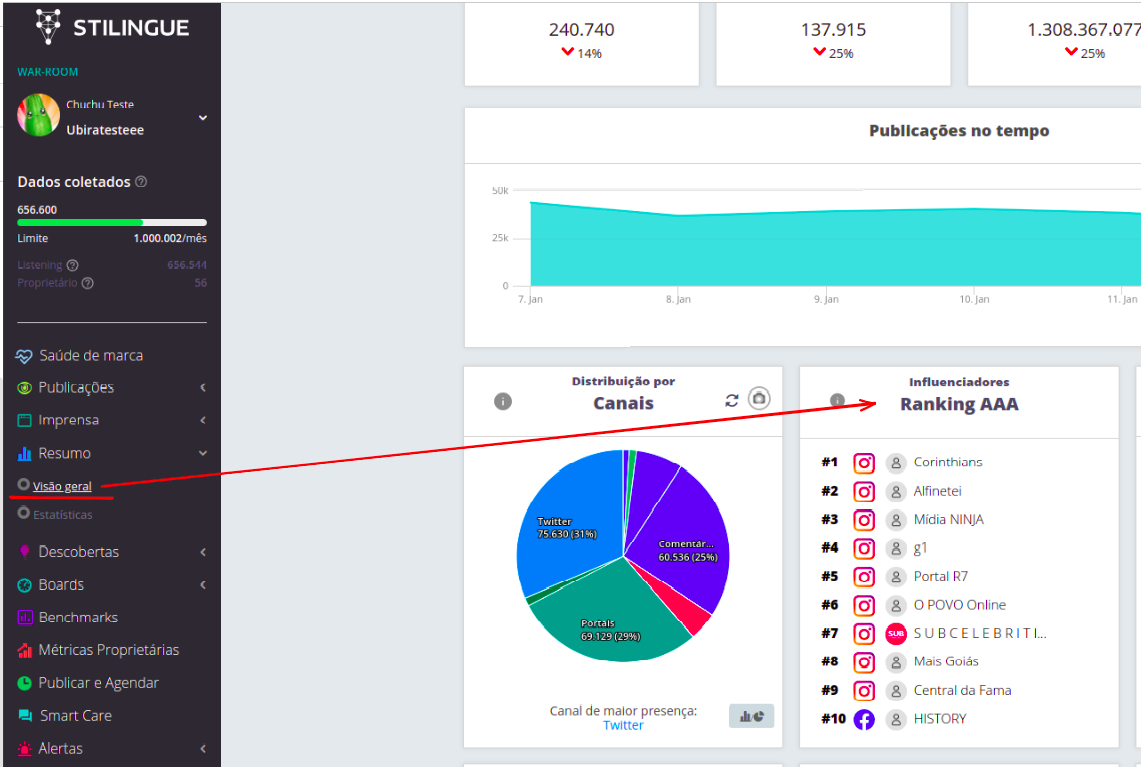Expand the Publicações menu chevron

[203, 388]
